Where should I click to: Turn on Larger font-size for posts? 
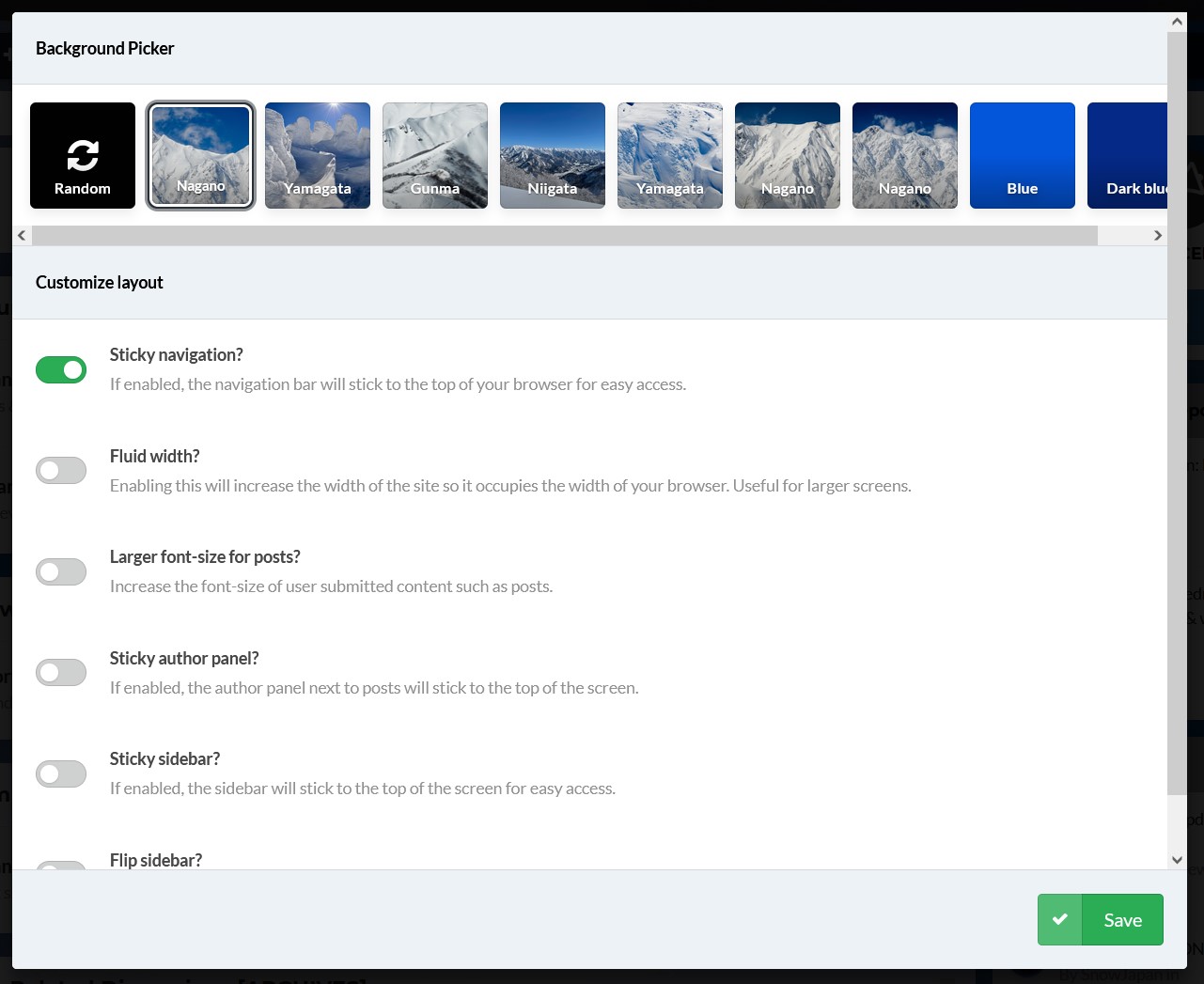coord(61,571)
